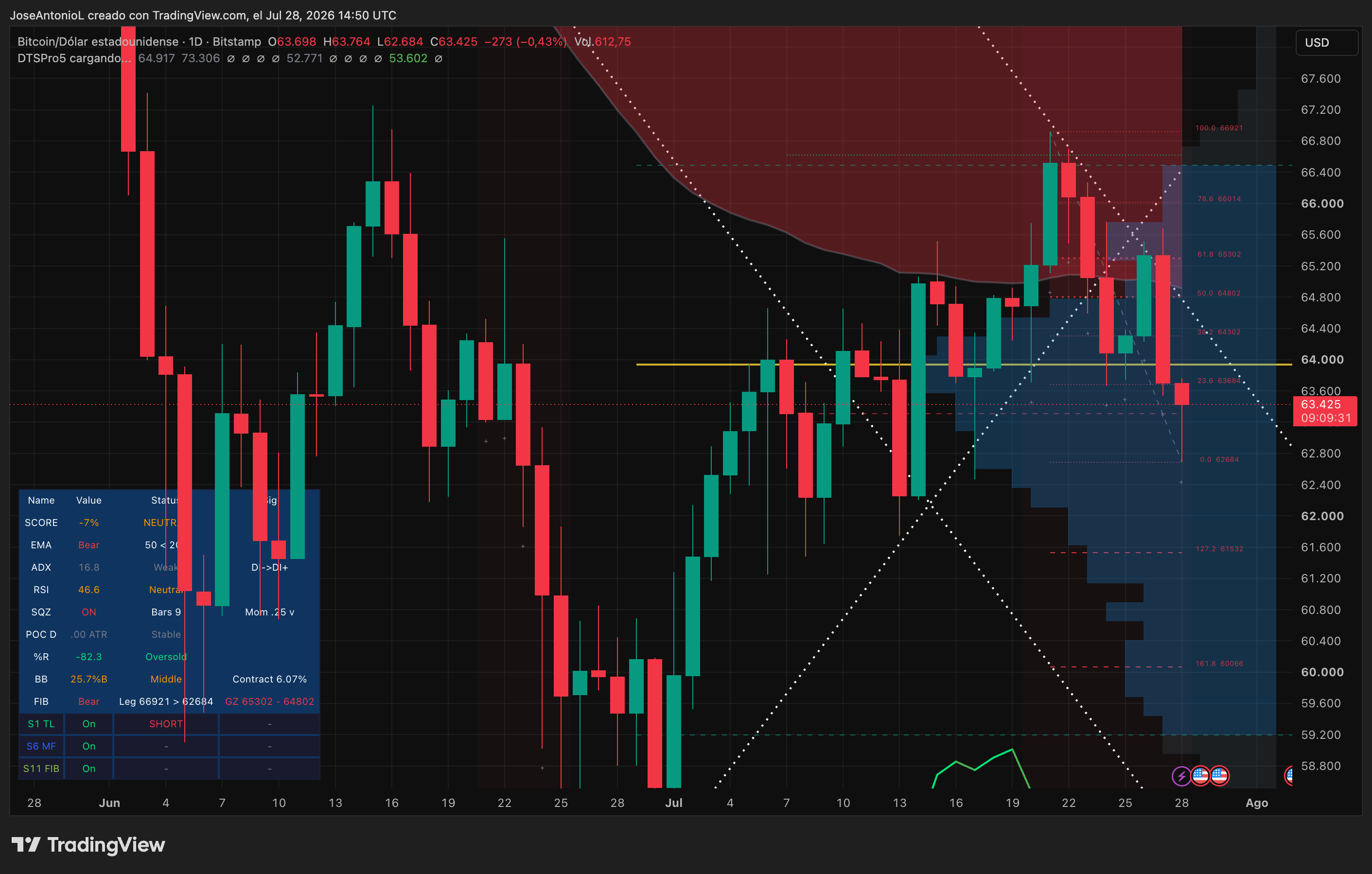Click the S1 TL strategy label
Screen dimensions: 1372x874
pyautogui.click(x=41, y=724)
